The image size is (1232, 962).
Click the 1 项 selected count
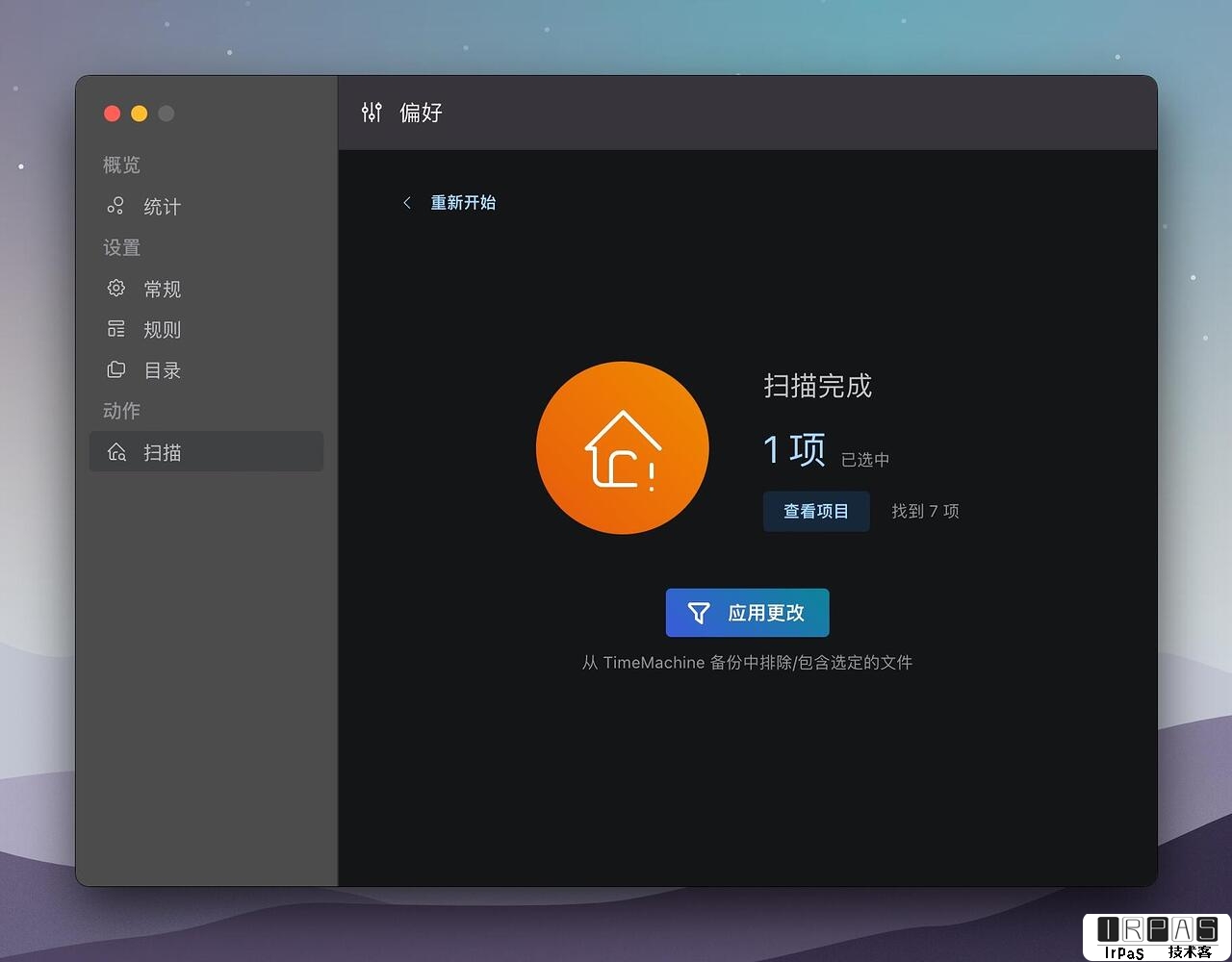point(794,449)
